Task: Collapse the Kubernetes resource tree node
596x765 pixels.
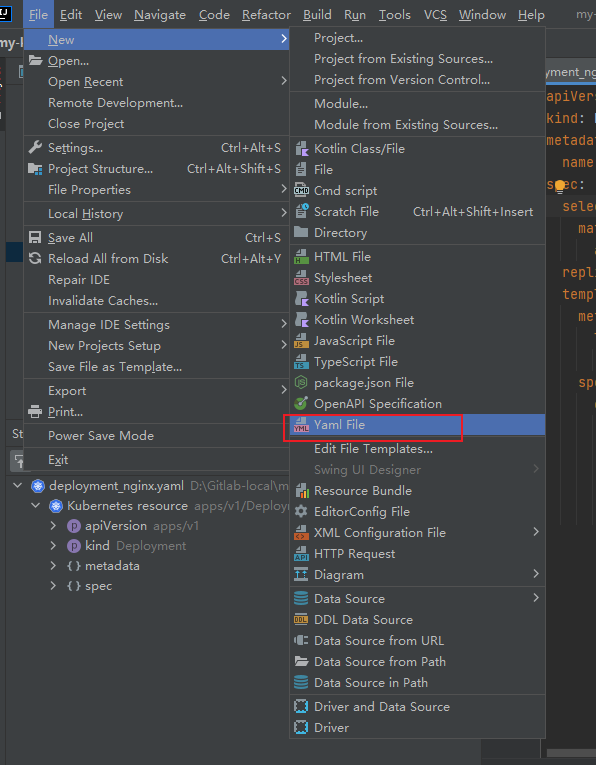Action: 36,506
